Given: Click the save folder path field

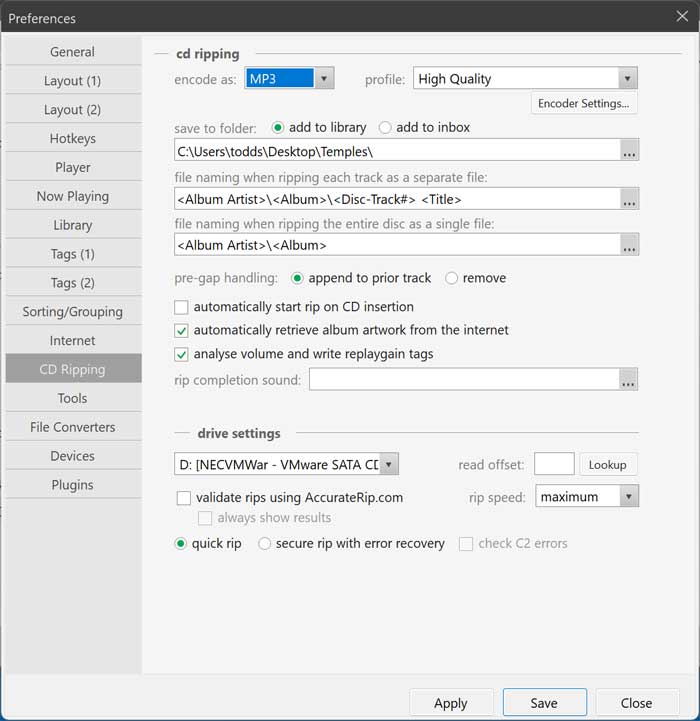Looking at the screenshot, I should point(397,150).
